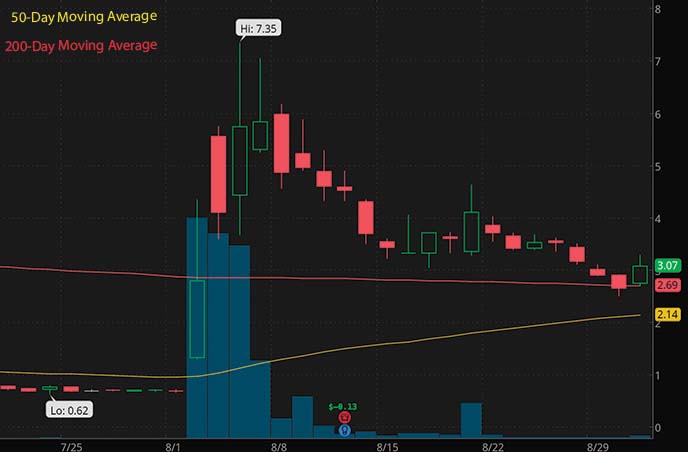
Task: Click the red 2.69 moving average tag
Action: (667, 285)
